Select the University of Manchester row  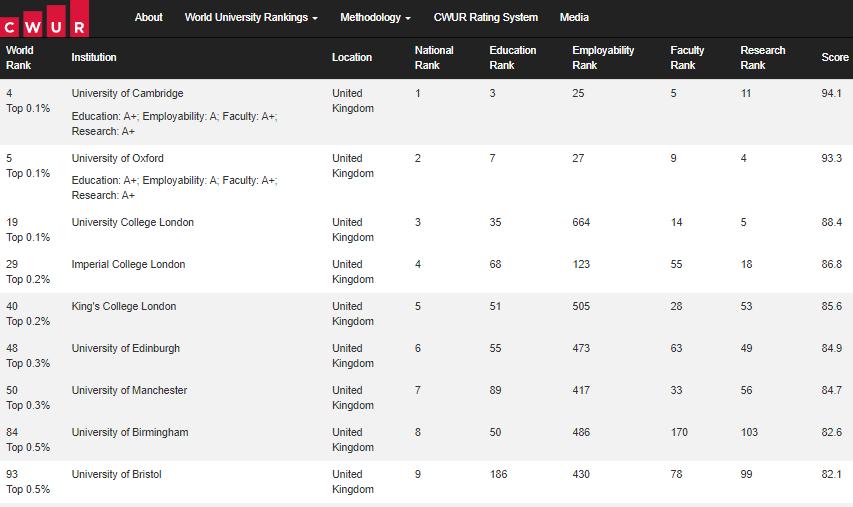(x=129, y=390)
